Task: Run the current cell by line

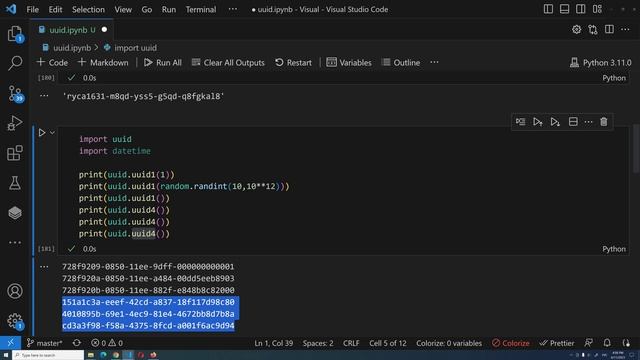Action: click(x=520, y=122)
